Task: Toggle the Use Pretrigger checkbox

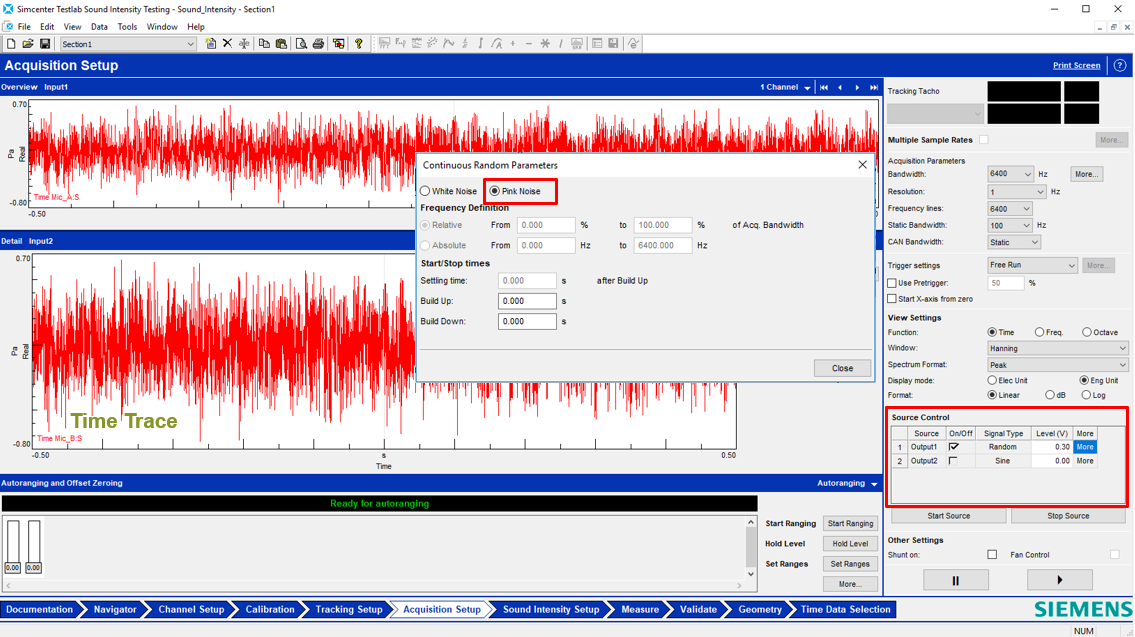Action: pyautogui.click(x=892, y=283)
